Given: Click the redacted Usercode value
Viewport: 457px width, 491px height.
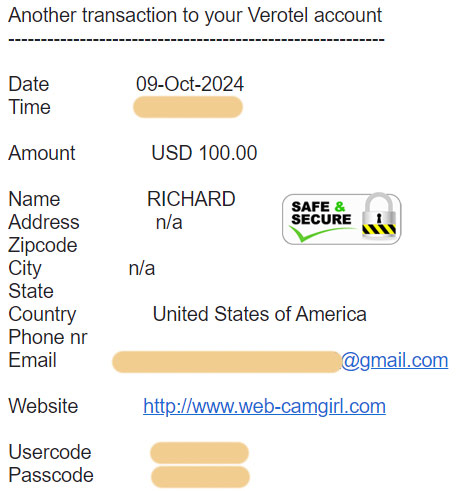Looking at the screenshot, I should point(200,453).
